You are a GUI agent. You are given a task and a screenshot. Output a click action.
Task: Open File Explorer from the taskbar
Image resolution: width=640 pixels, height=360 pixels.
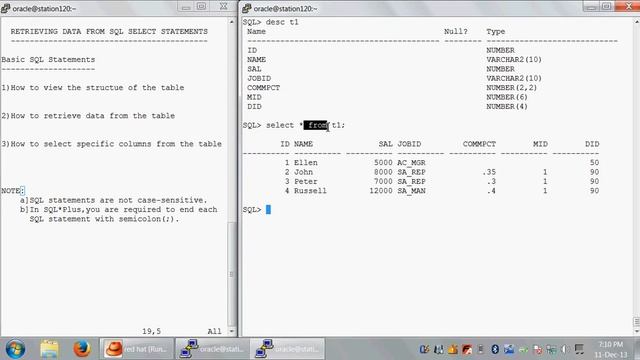pos(49,349)
